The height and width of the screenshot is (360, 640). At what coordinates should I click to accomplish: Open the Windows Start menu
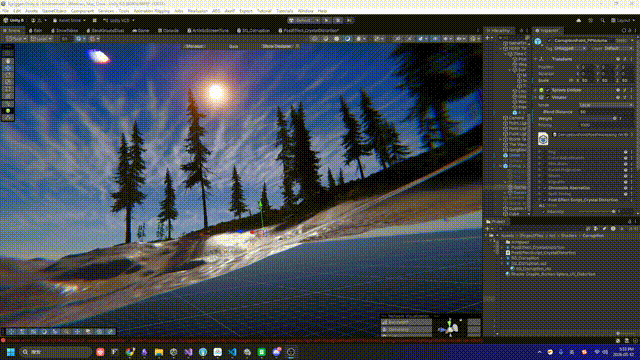[11, 352]
